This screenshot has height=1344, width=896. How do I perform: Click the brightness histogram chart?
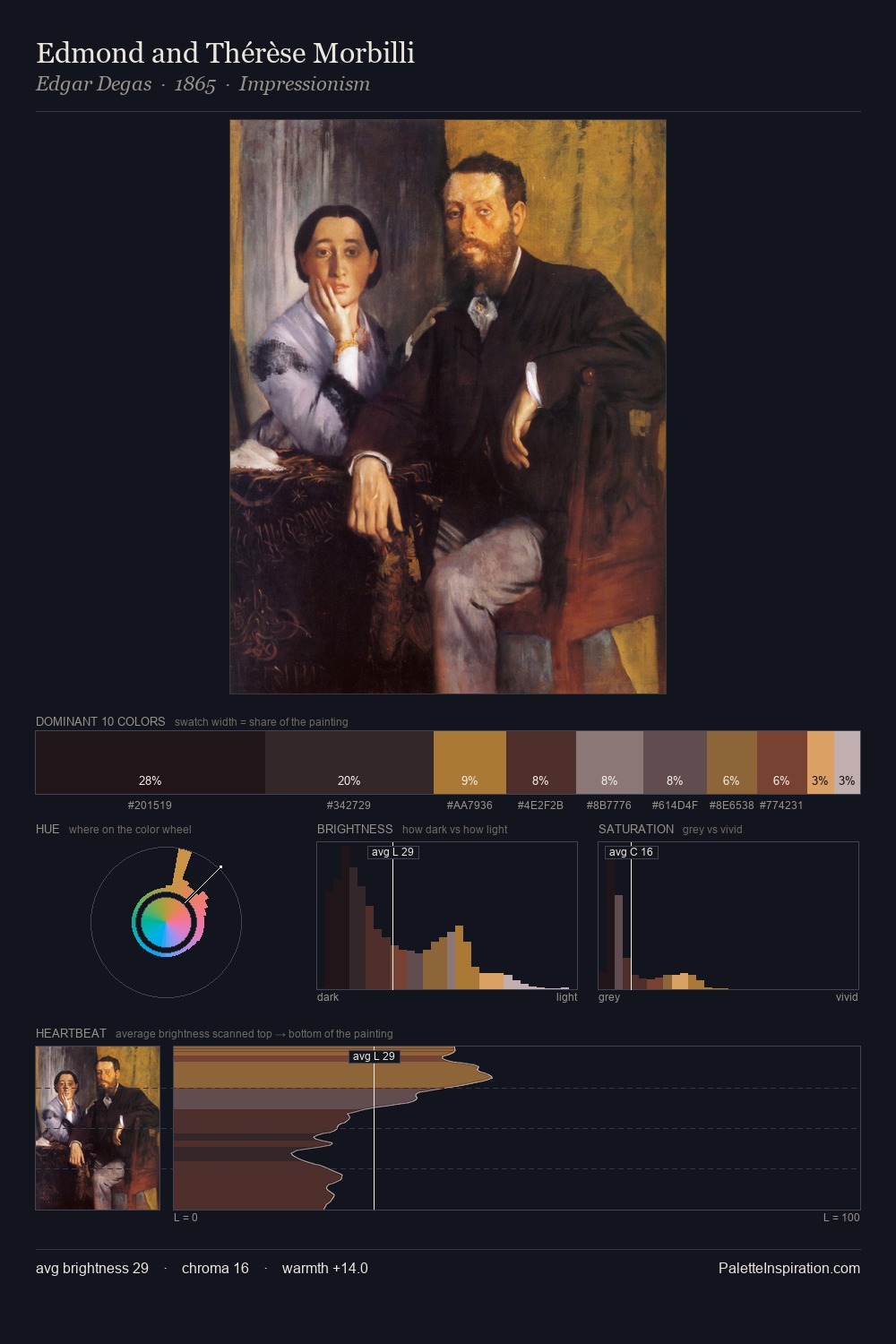[447, 916]
